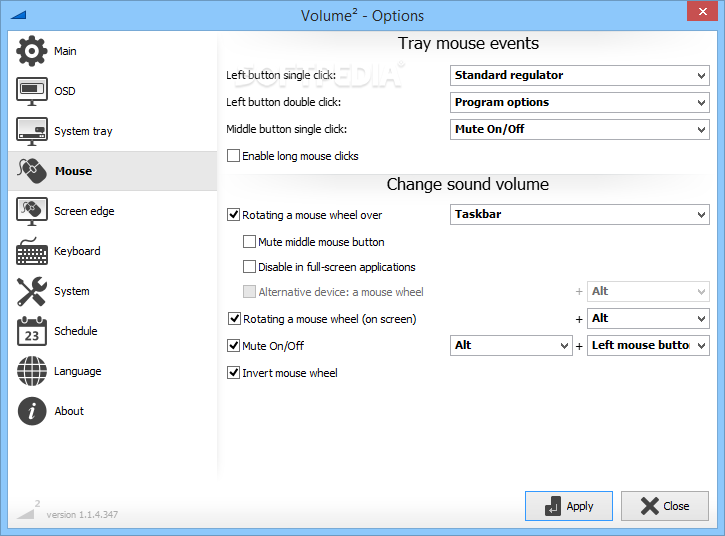Open the Keyboard settings page
Screen dimensions: 725x536
tap(77, 251)
